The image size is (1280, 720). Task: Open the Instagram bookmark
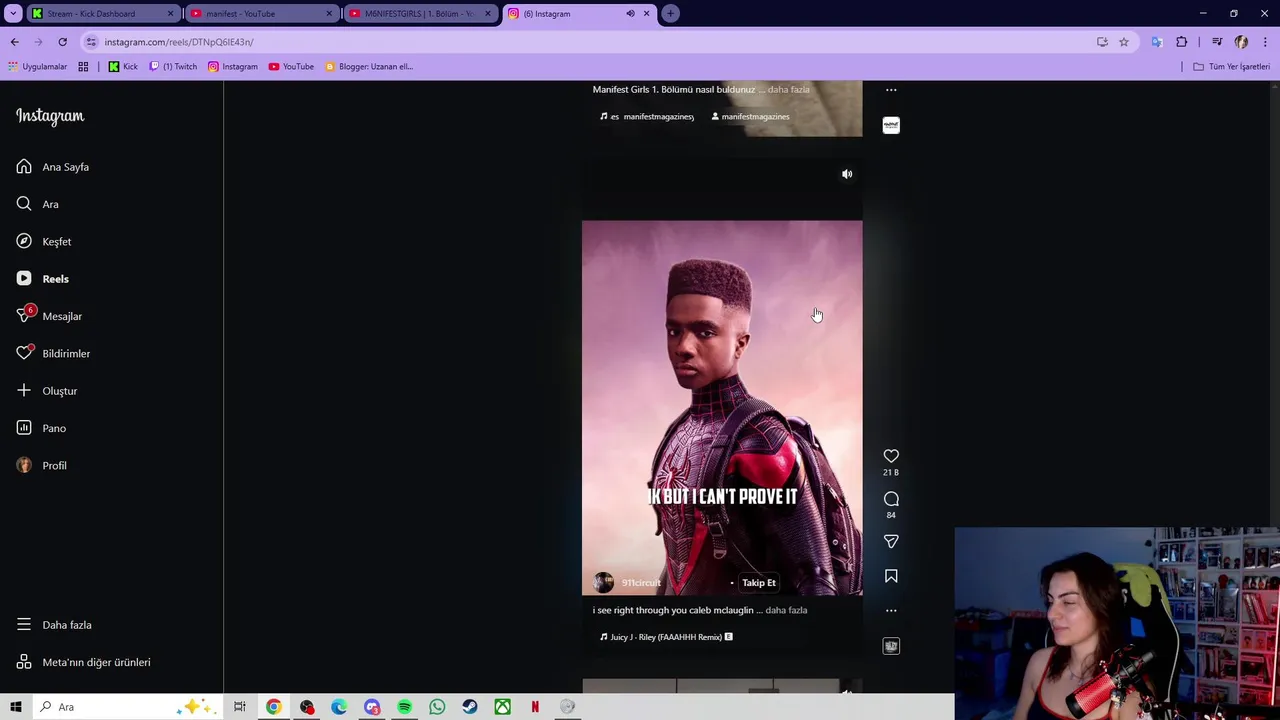coord(232,67)
